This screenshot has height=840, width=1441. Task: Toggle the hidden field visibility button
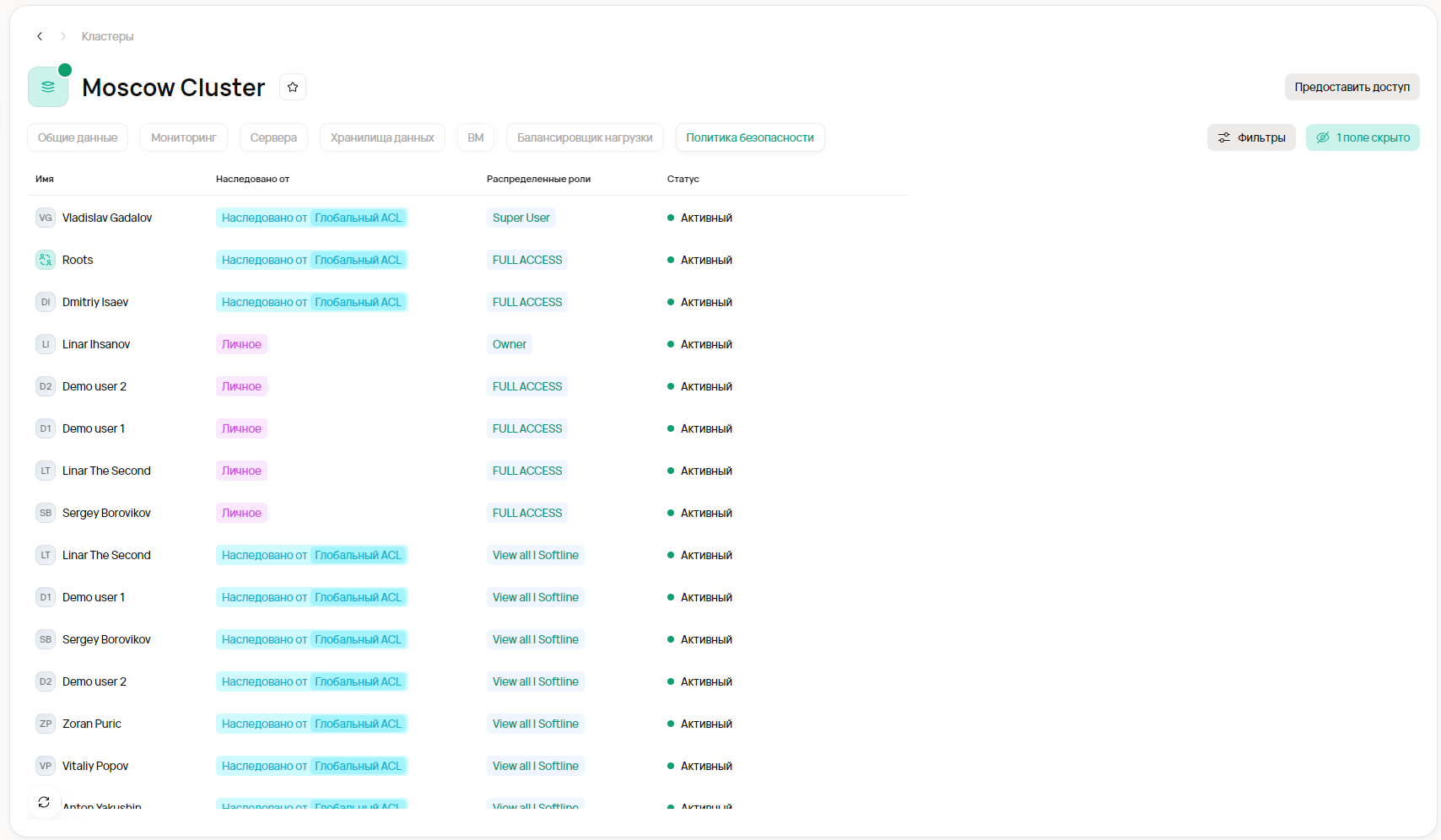(x=1363, y=137)
